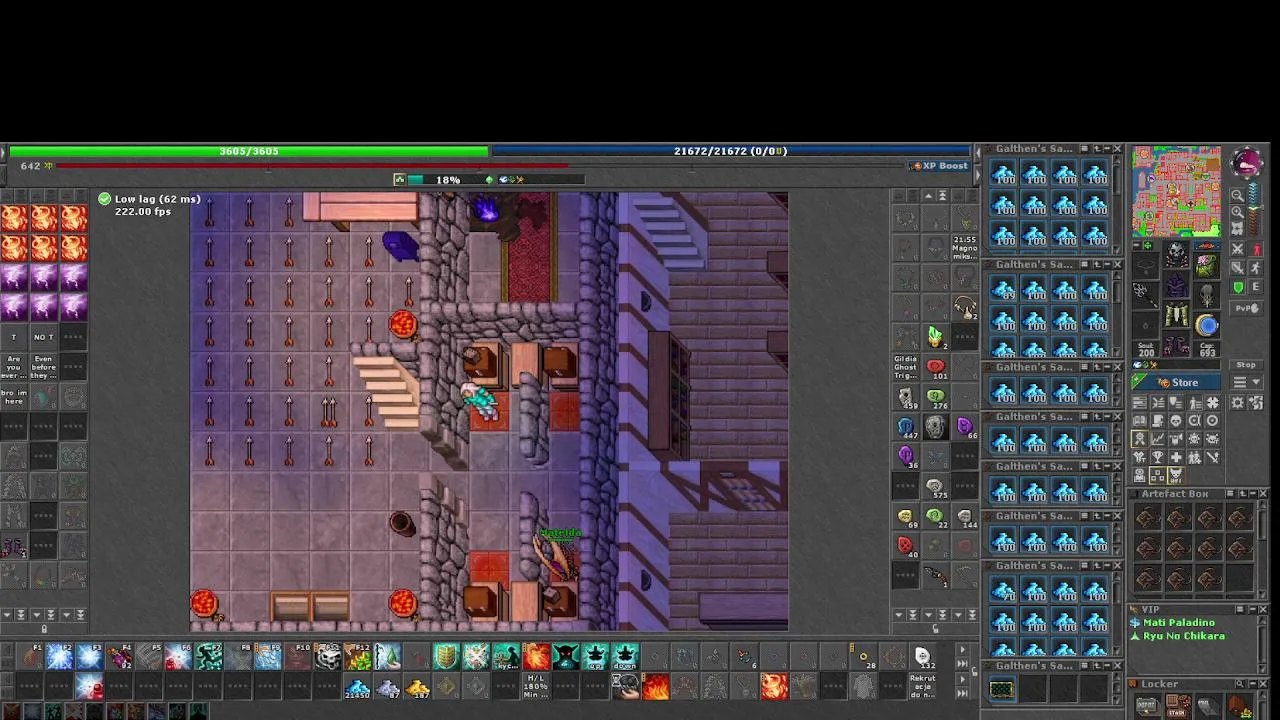Click the Stop button
This screenshot has height=720, width=1280.
1246,365
